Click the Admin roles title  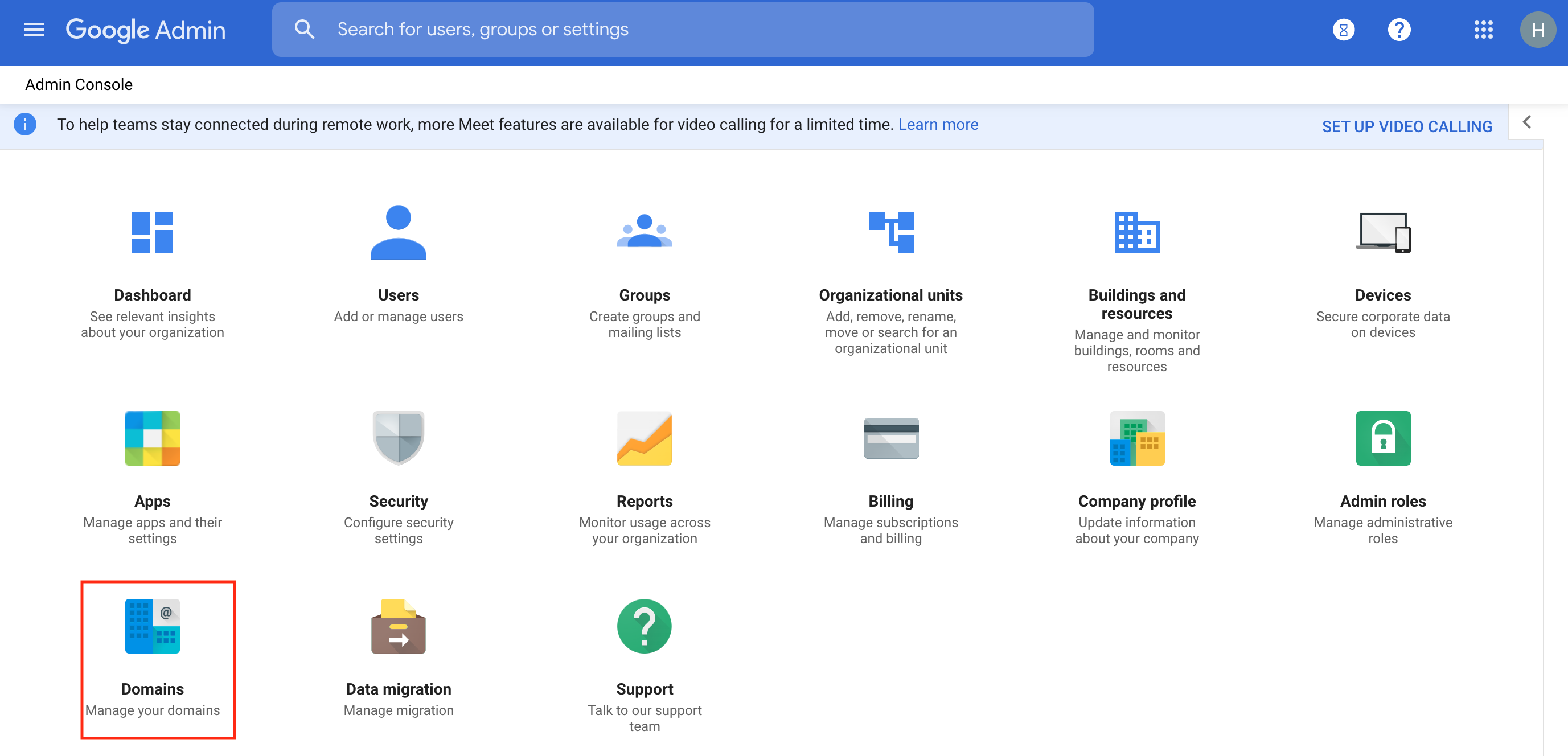[1382, 502]
